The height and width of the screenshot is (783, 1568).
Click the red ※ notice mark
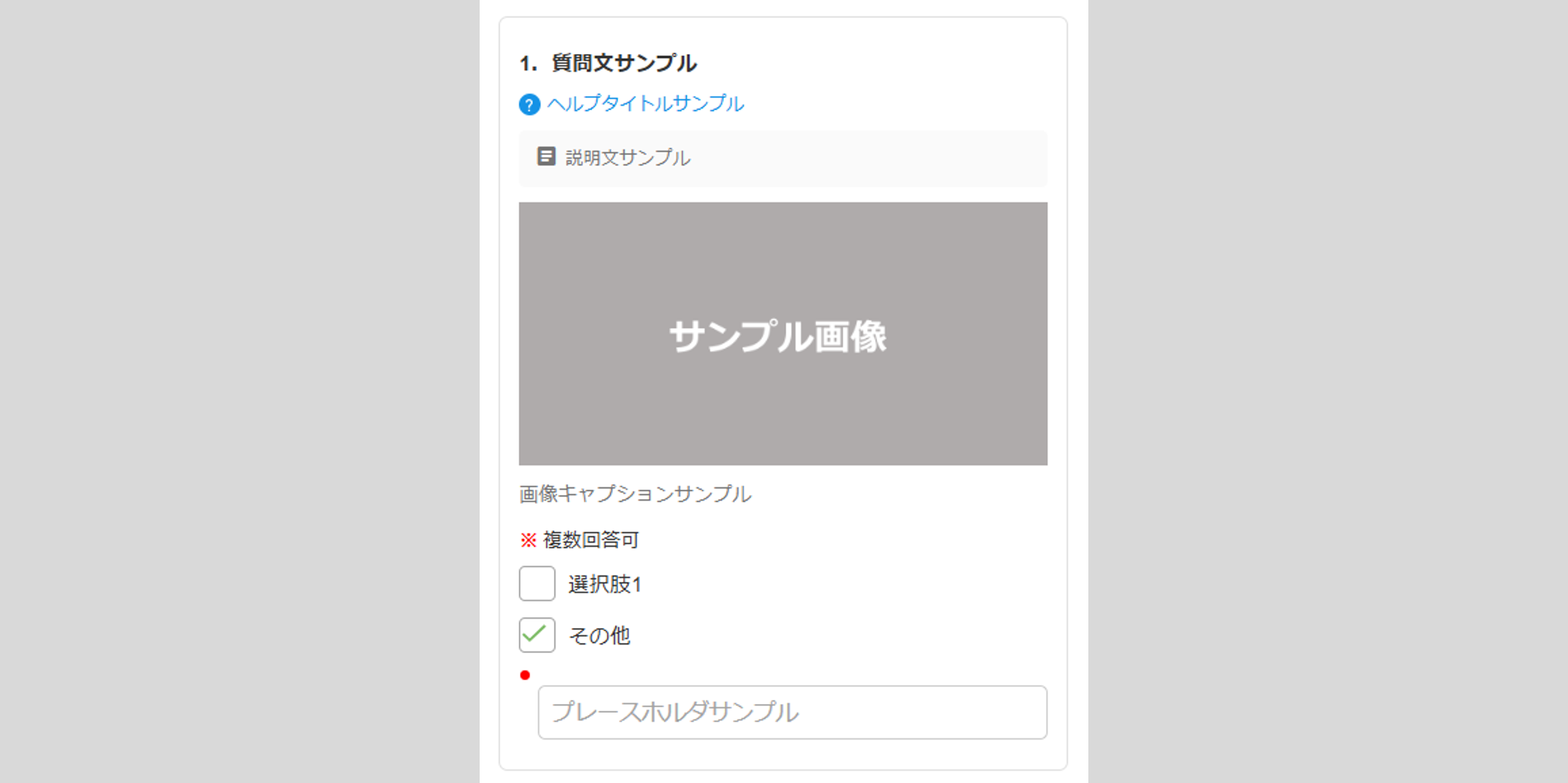(528, 540)
